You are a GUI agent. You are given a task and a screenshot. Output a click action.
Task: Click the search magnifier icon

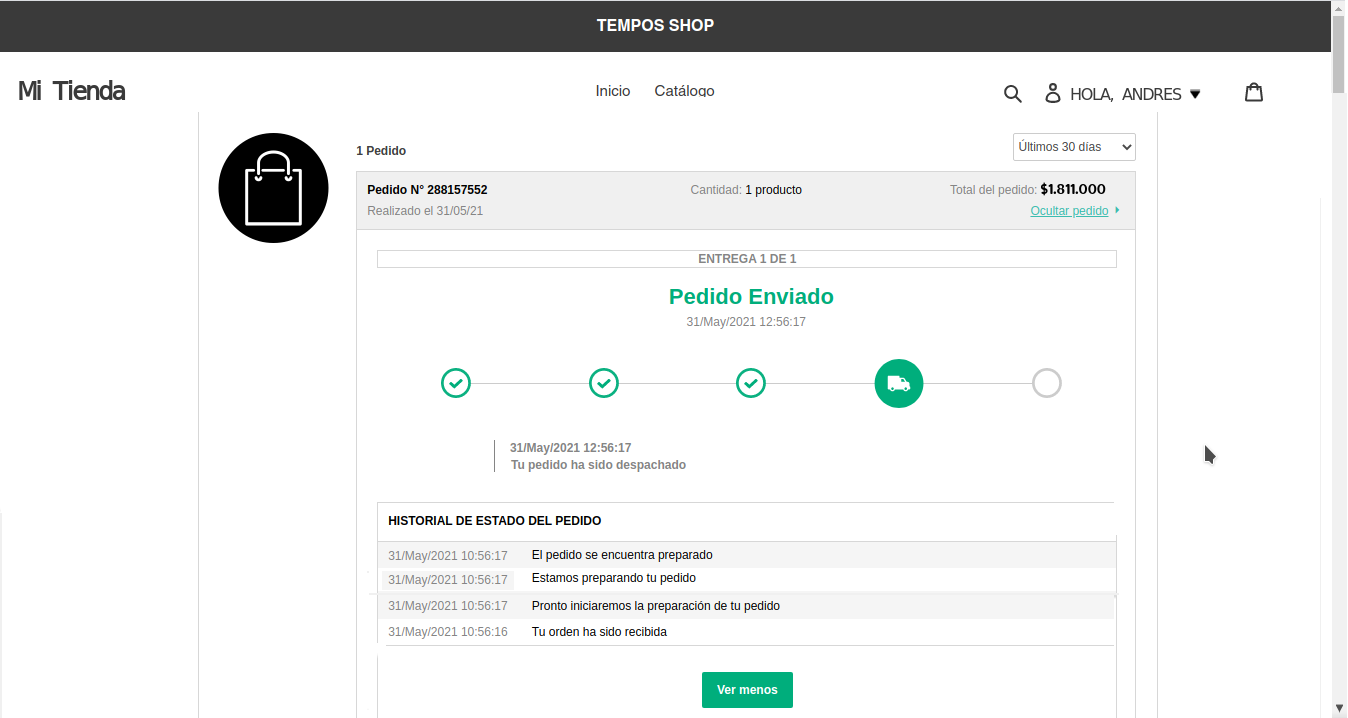pos(1012,94)
